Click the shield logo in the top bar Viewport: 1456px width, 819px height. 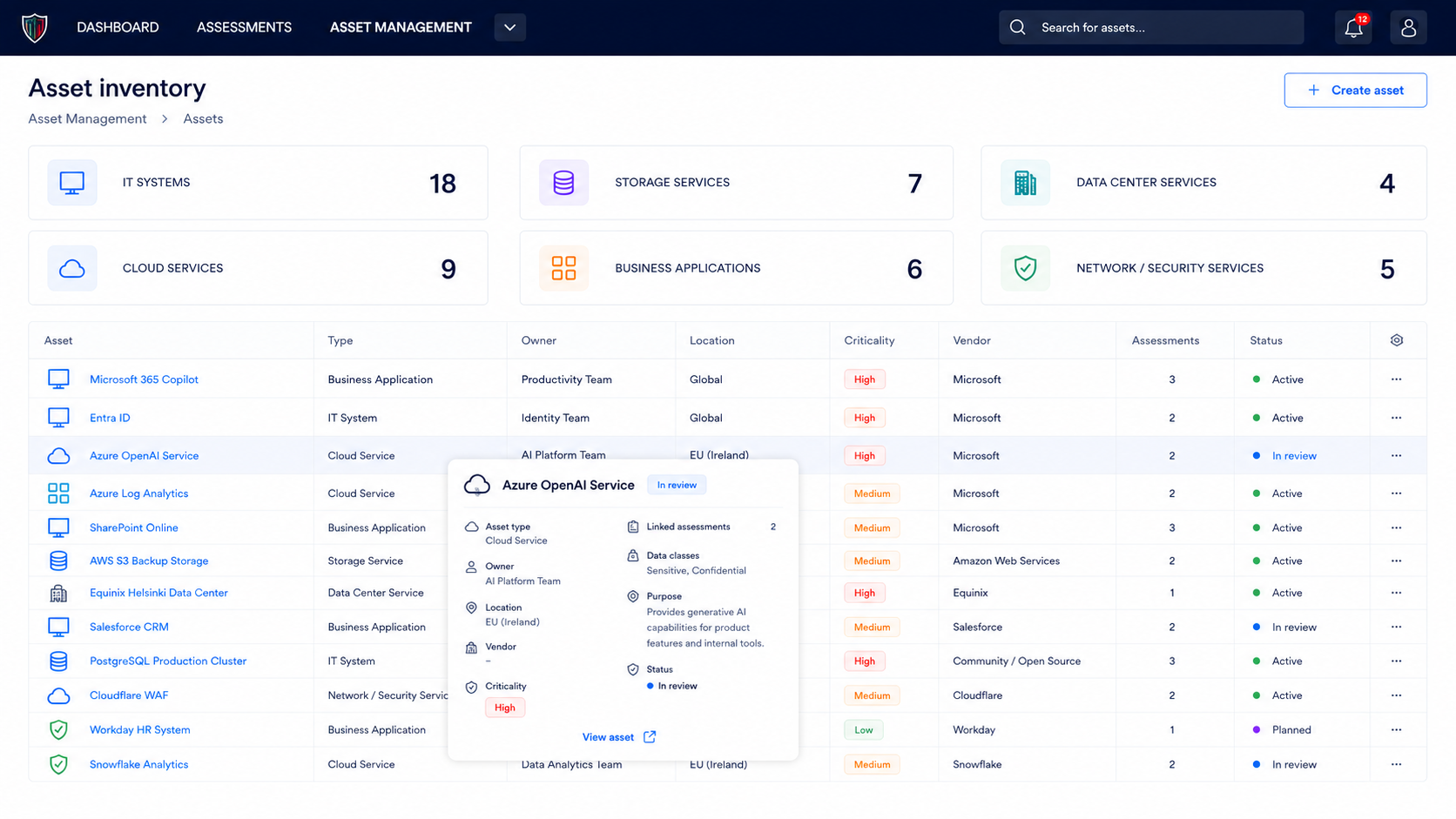pos(34,28)
